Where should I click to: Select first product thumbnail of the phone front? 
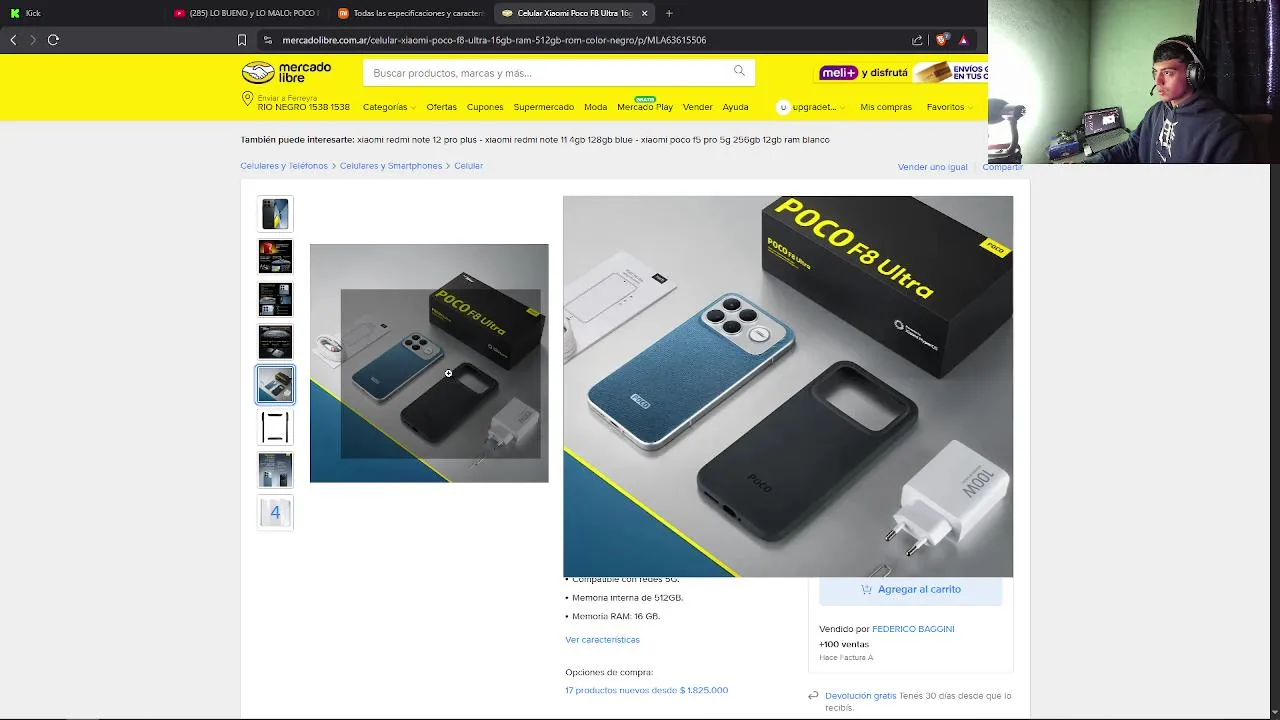click(x=275, y=214)
